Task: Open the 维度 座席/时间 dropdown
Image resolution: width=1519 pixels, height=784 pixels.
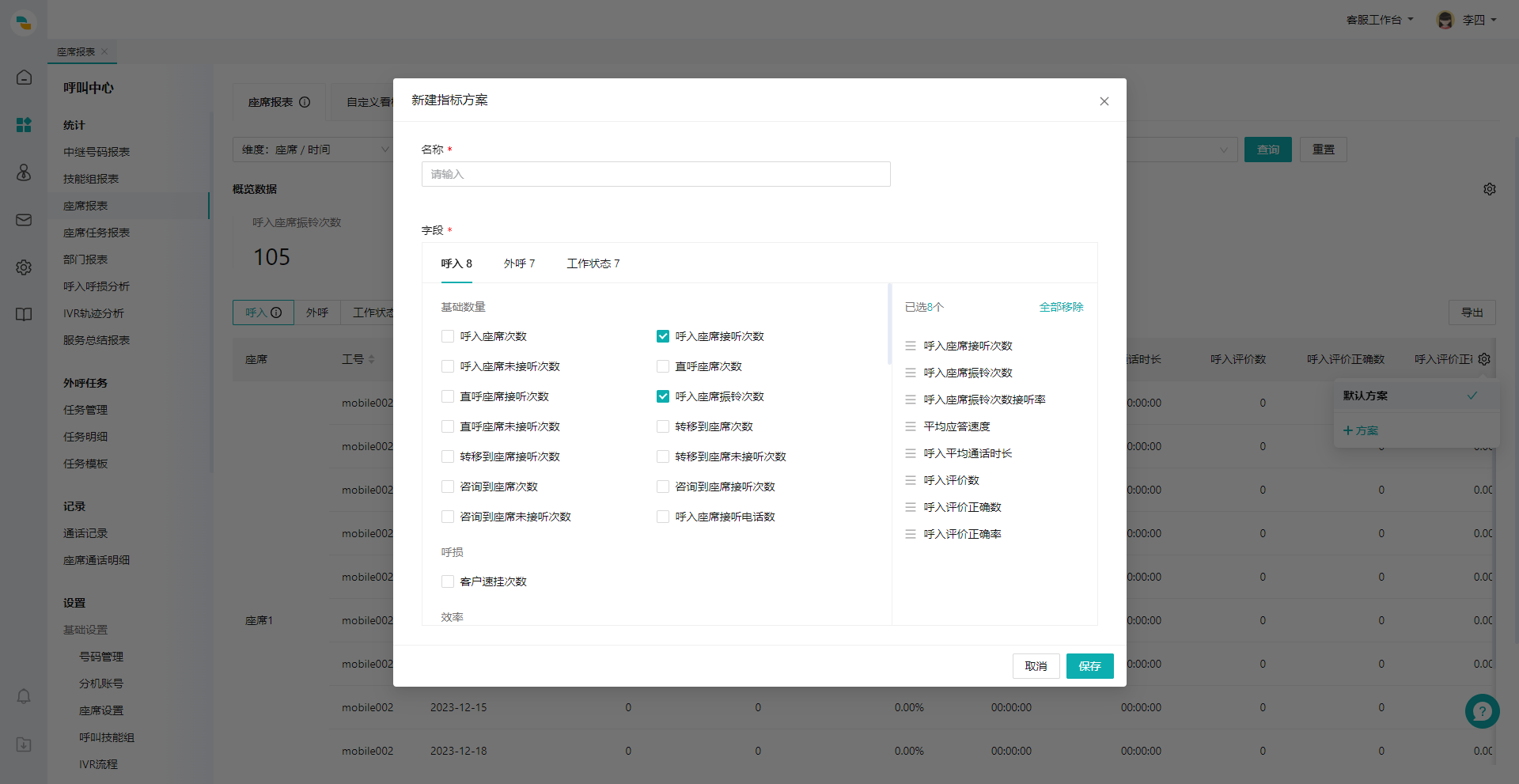Action: [x=313, y=150]
